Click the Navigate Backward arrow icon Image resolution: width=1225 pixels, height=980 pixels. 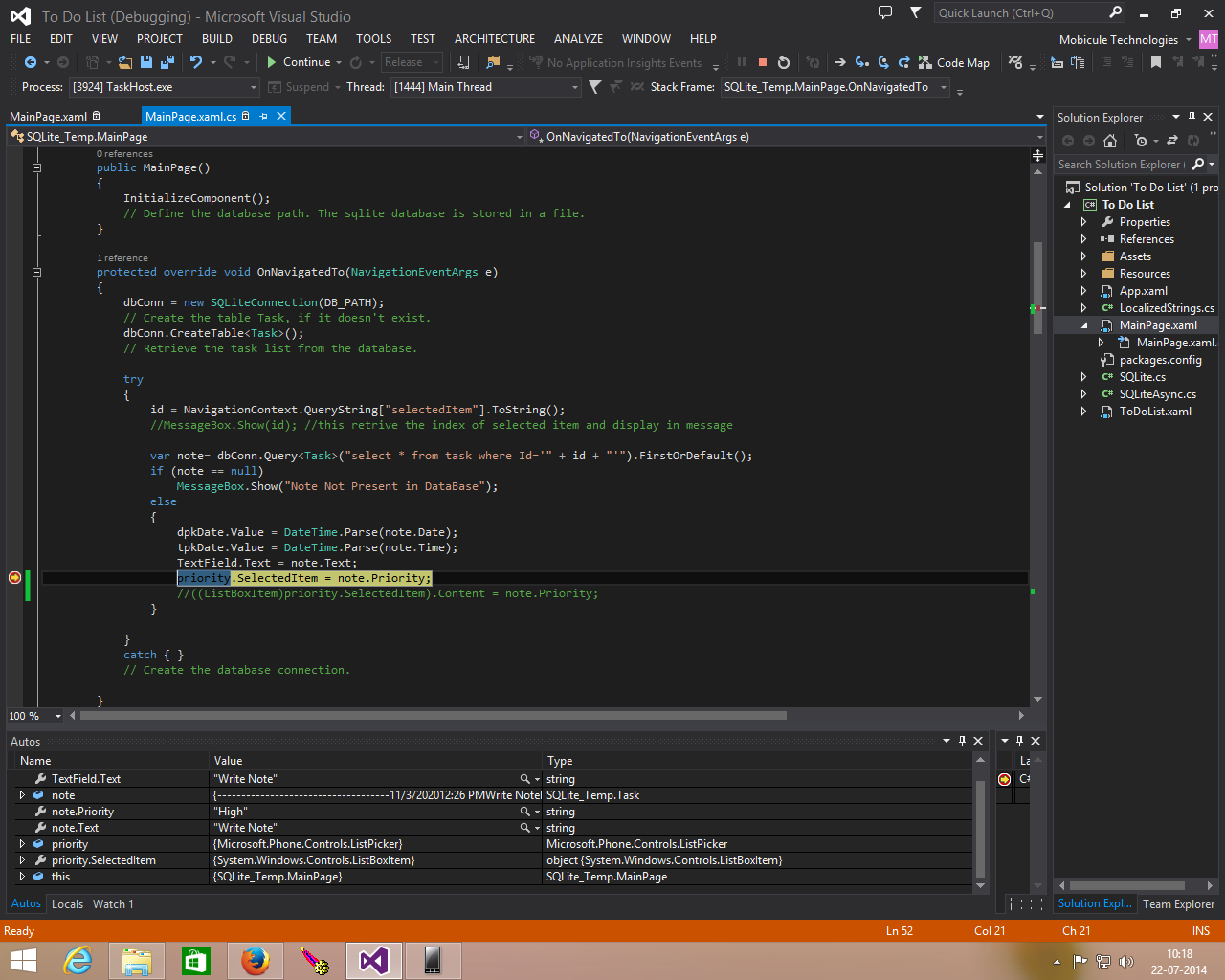31,62
